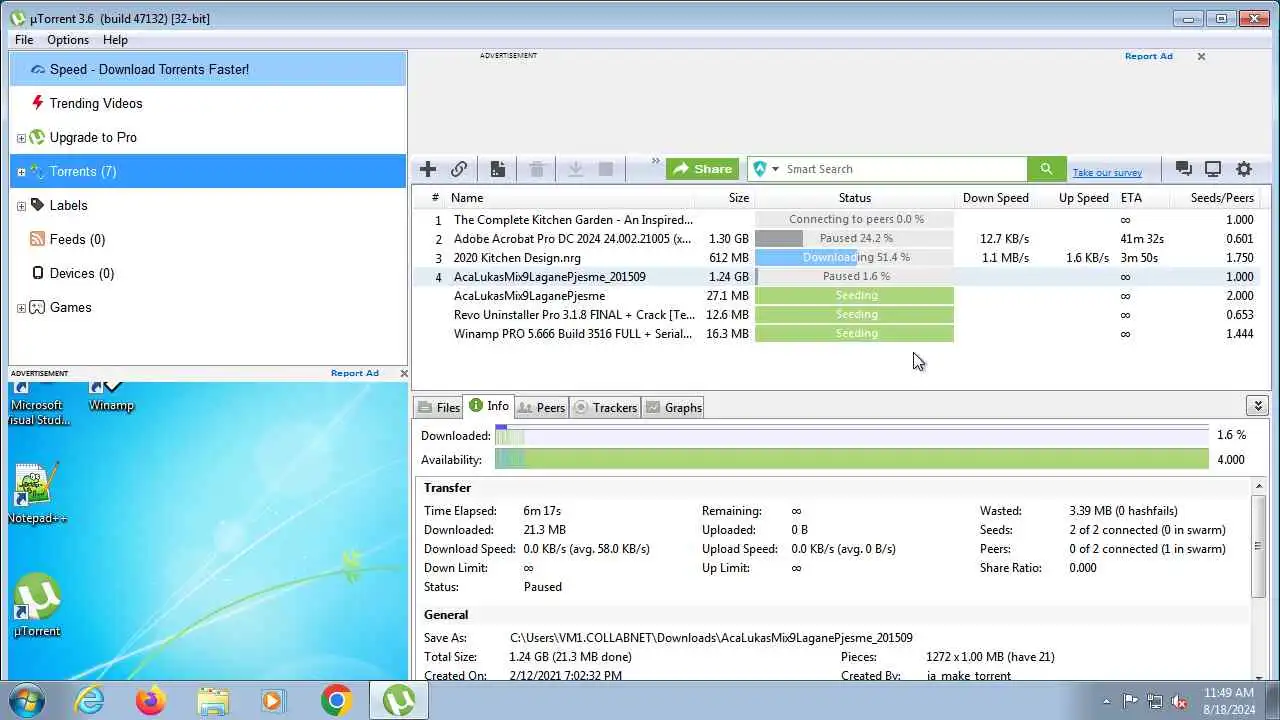Select The Complete Kitchen Garden torrent row
This screenshot has width=1280, height=720.
pos(841,219)
